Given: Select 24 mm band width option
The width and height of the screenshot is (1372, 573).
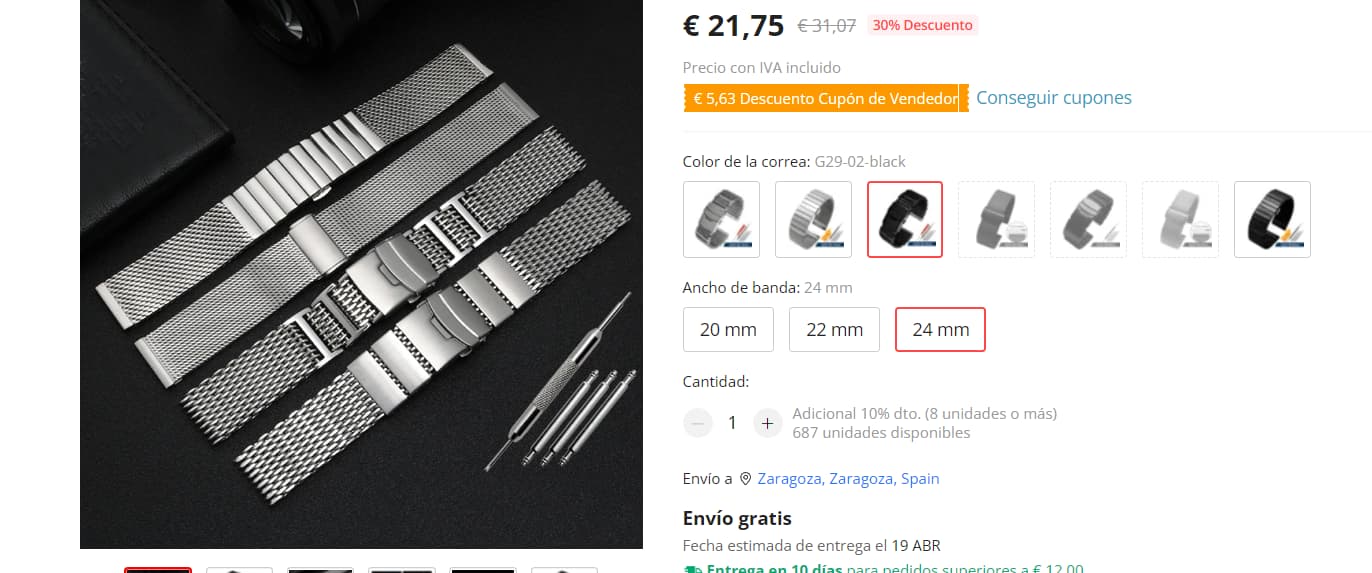Looking at the screenshot, I should point(940,329).
